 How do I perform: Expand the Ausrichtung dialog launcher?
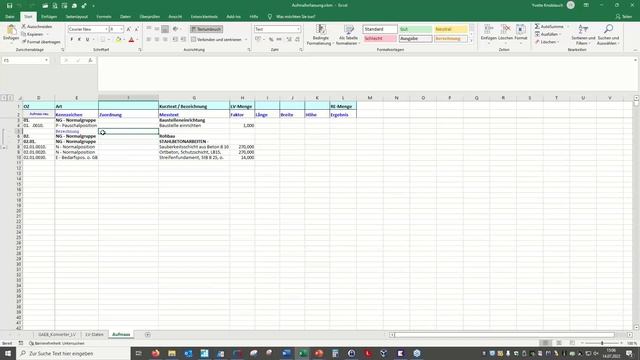[249, 50]
